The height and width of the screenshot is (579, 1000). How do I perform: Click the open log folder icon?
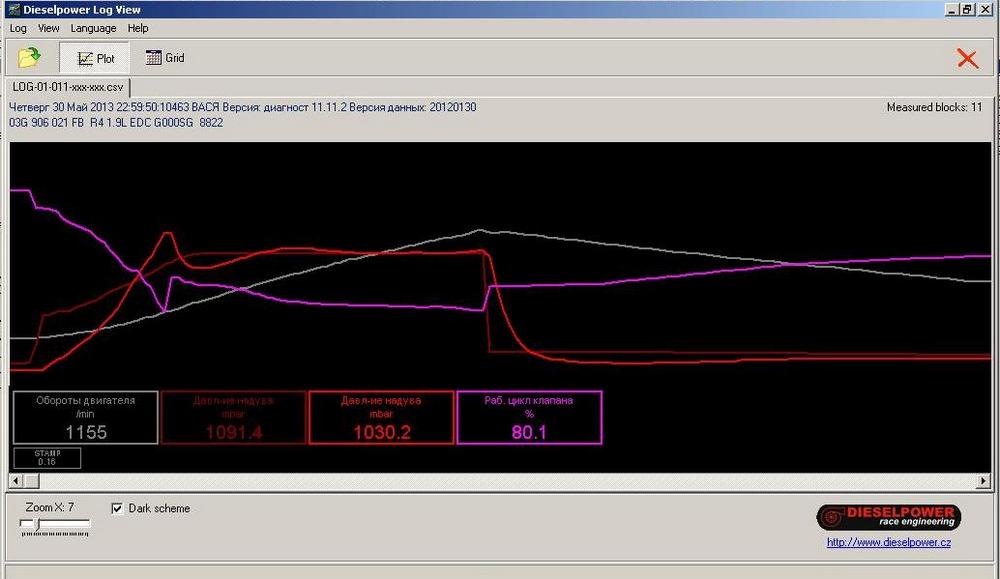[29, 57]
